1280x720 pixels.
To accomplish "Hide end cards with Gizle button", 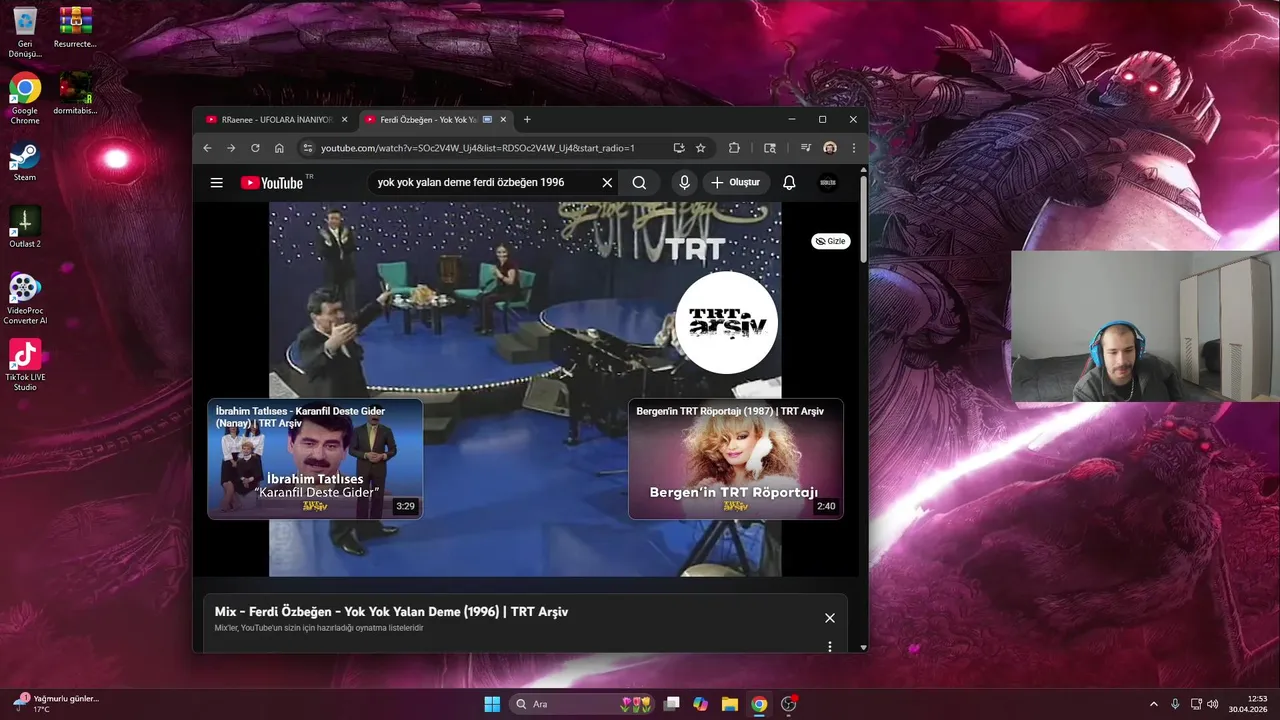I will [x=830, y=241].
